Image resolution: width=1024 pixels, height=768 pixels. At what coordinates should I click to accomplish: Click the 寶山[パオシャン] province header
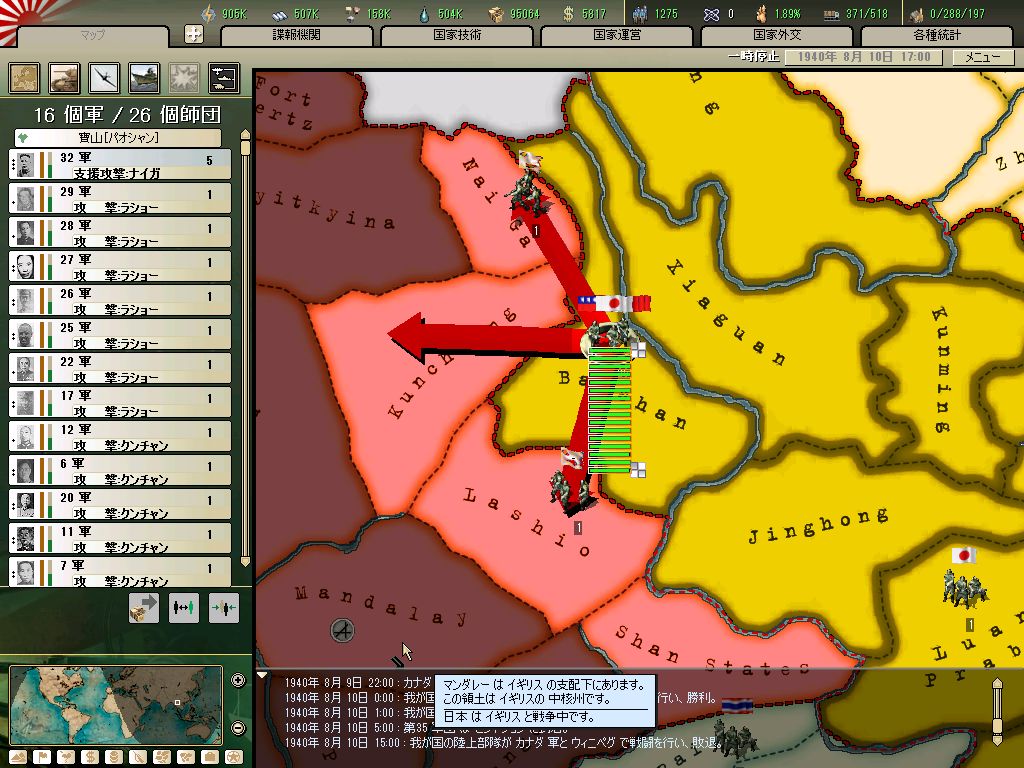pos(118,138)
